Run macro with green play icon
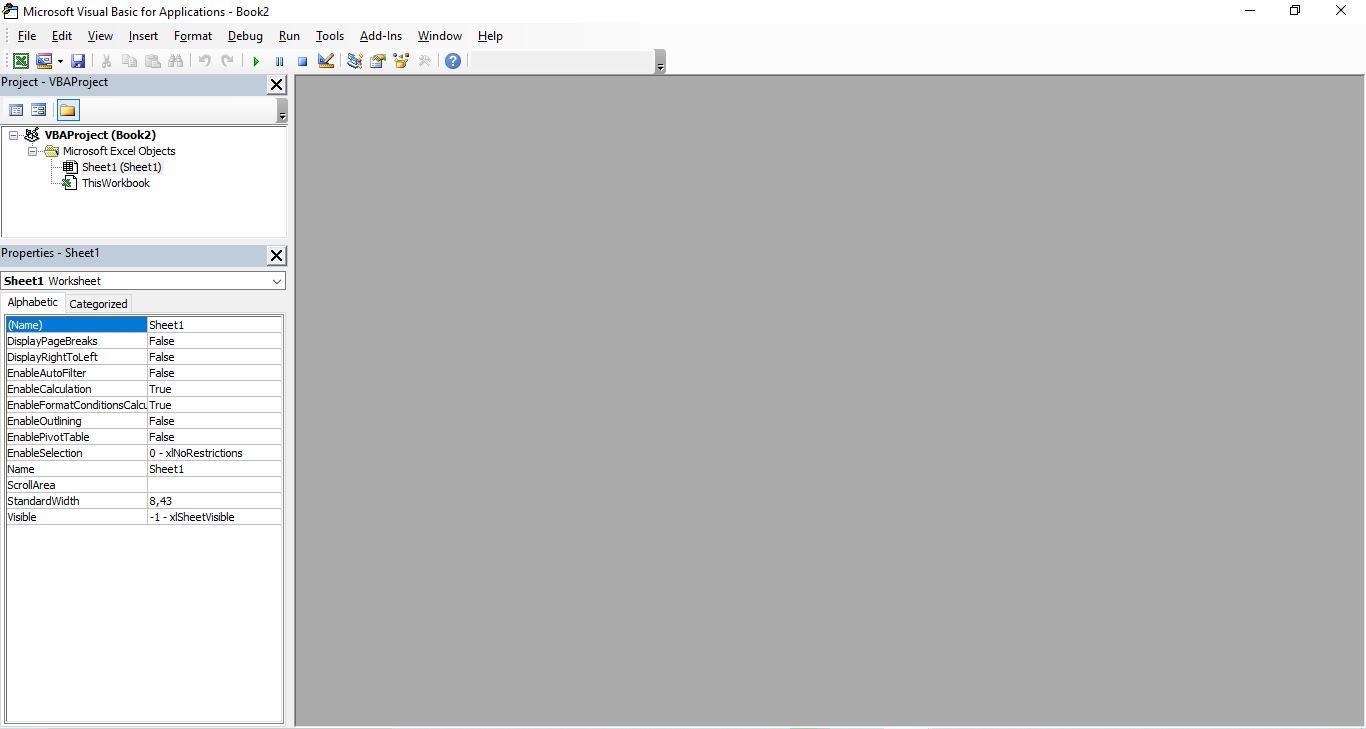The image size is (1366, 729). [256, 61]
